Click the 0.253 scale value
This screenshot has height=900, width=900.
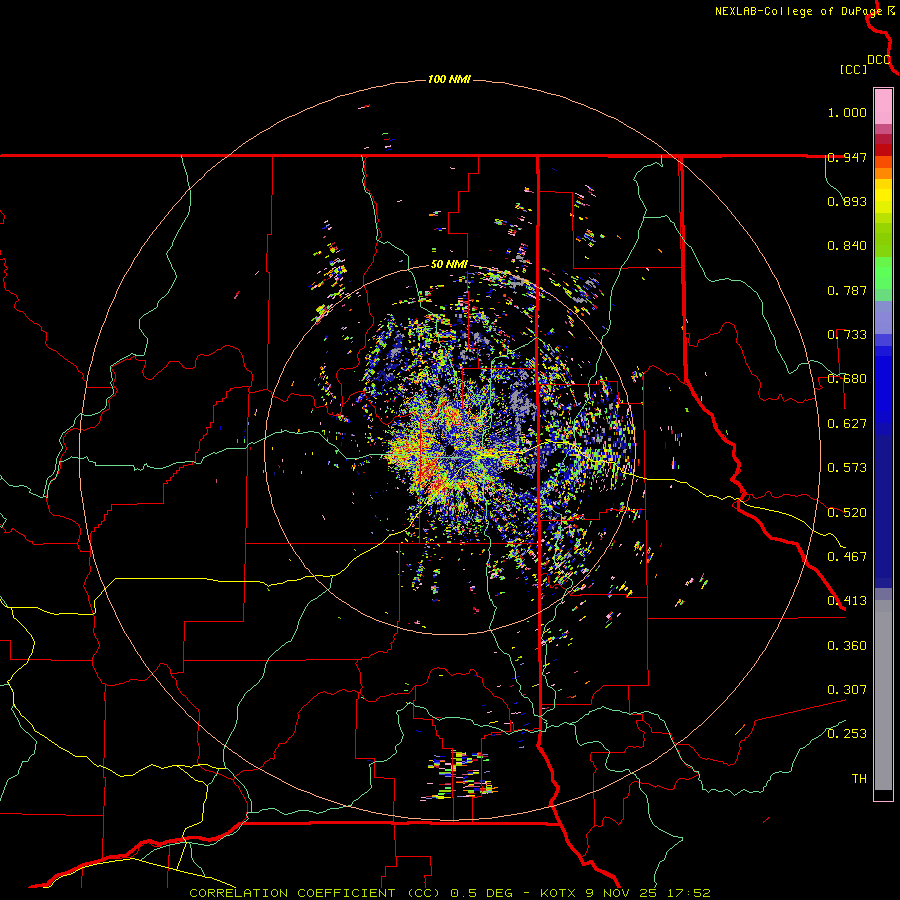coord(847,734)
